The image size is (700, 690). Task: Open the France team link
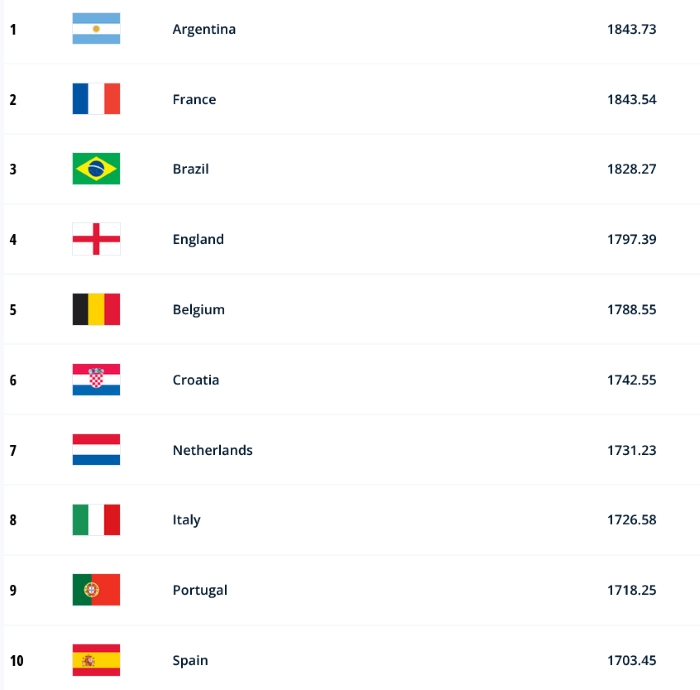pyautogui.click(x=194, y=99)
